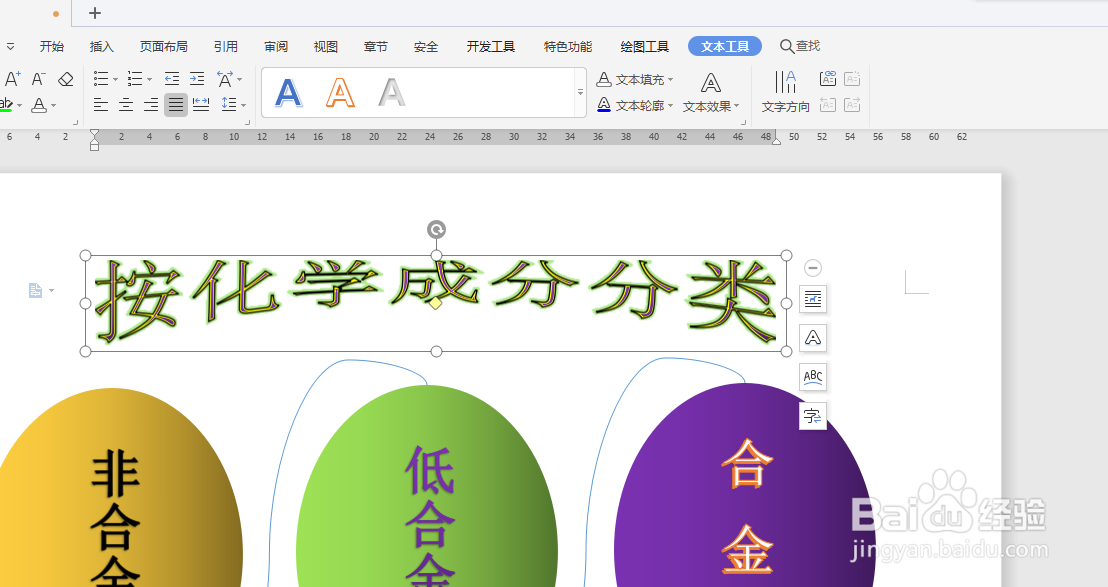Toggle left paragraph alignment
This screenshot has height=587, width=1108.
100,105
